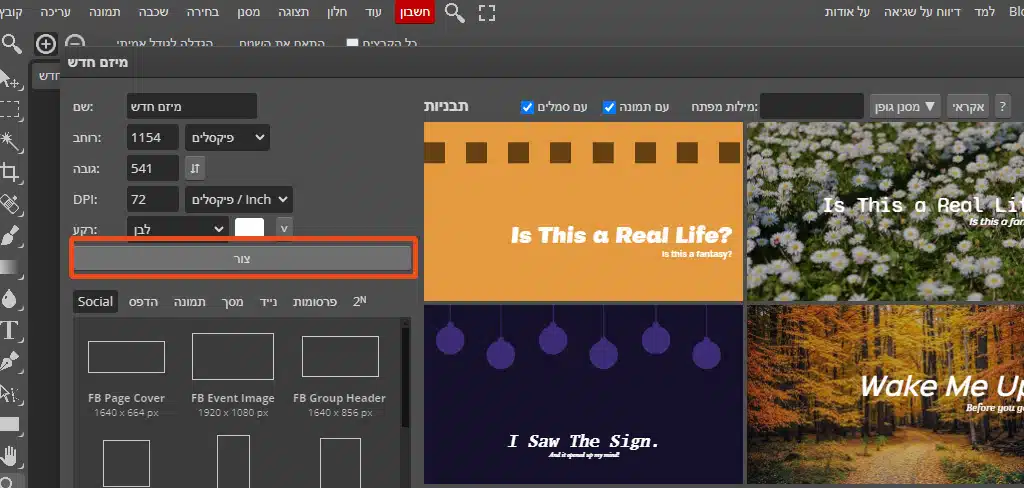Choose the 'FB Event Image' preset

tap(232, 368)
